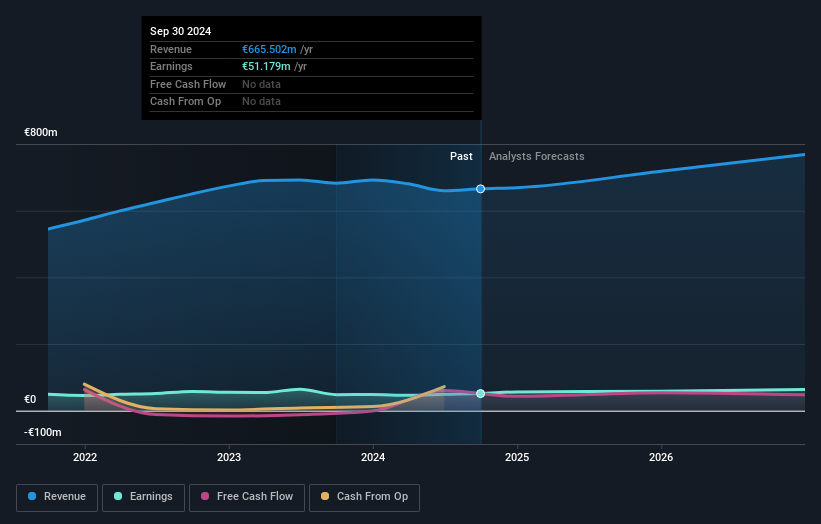This screenshot has height=524, width=821.
Task: Click the Free Cash Flow row's No data text in tooltip
Action: 261,84
